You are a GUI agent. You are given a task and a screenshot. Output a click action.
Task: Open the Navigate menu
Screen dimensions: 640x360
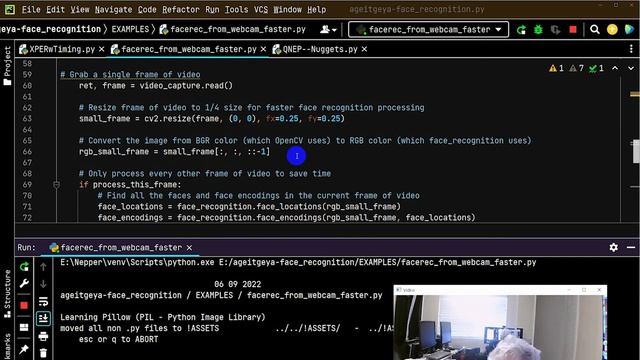click(113, 9)
